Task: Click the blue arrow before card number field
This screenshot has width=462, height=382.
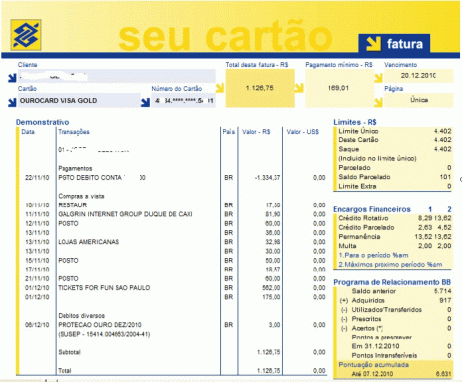Action: (x=145, y=102)
